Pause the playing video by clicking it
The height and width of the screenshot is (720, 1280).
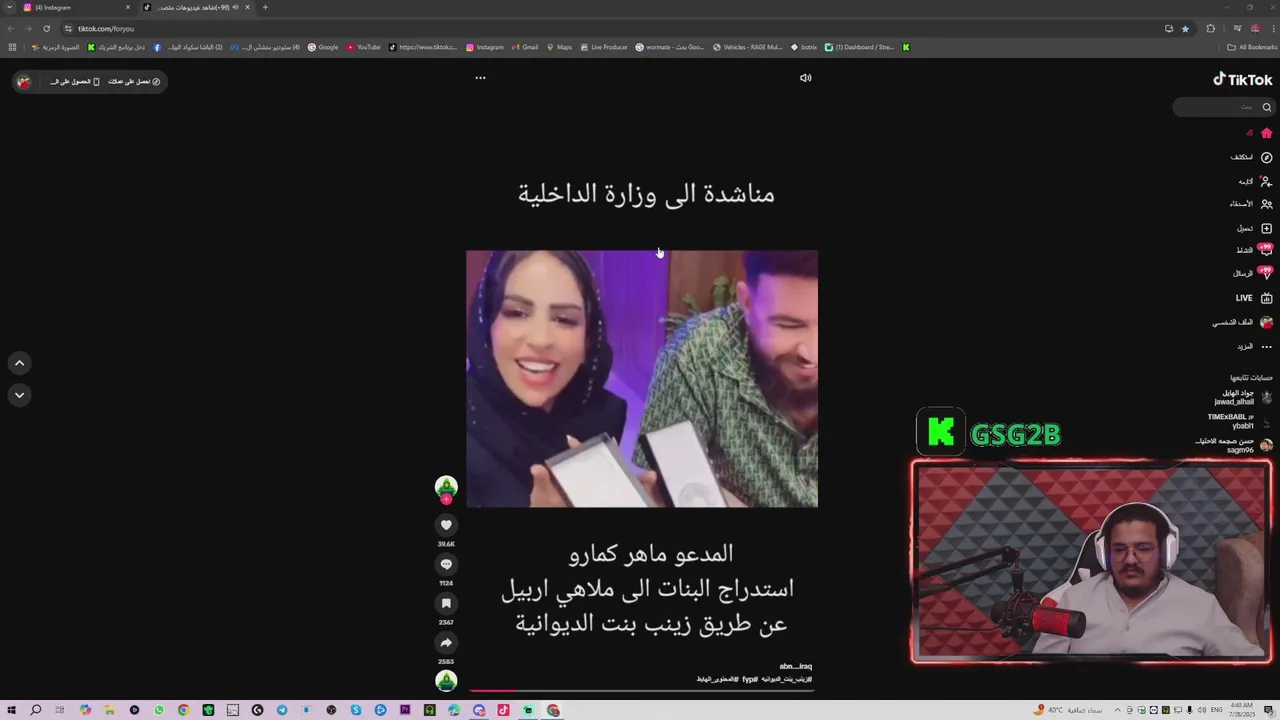coord(642,379)
